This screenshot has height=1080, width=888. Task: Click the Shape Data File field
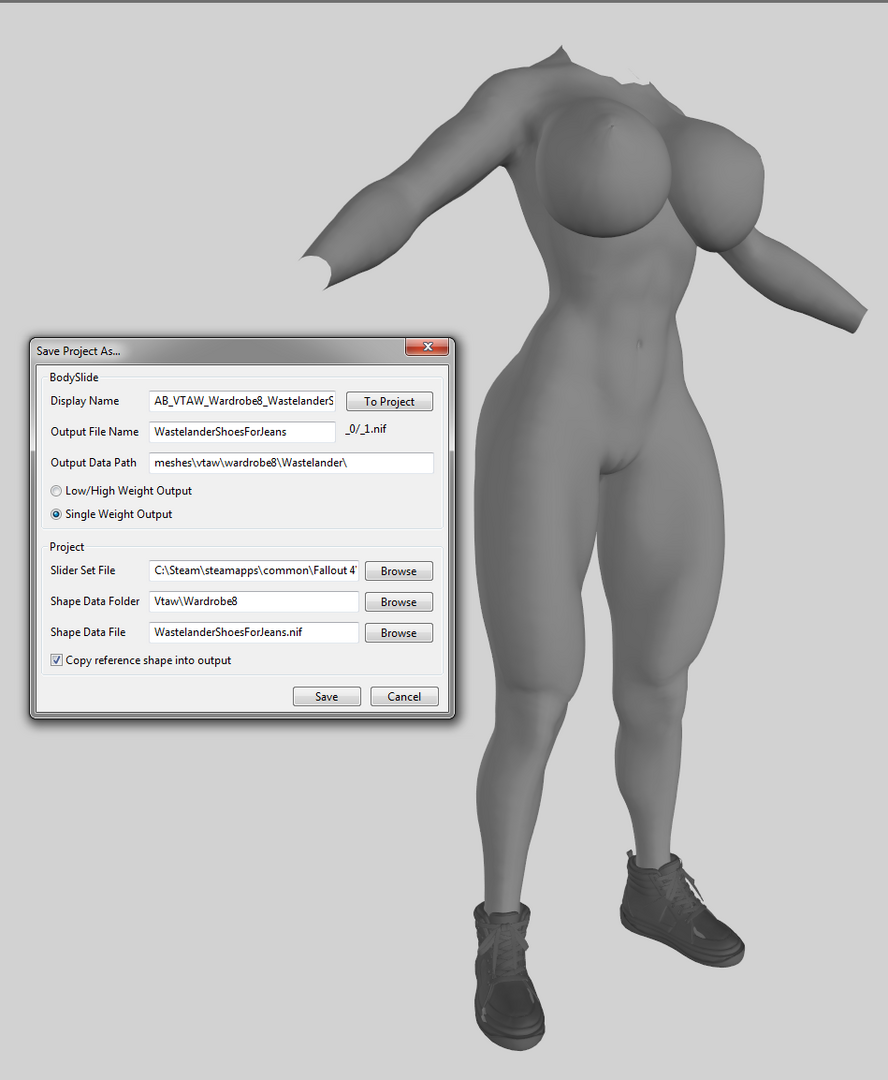tap(254, 632)
